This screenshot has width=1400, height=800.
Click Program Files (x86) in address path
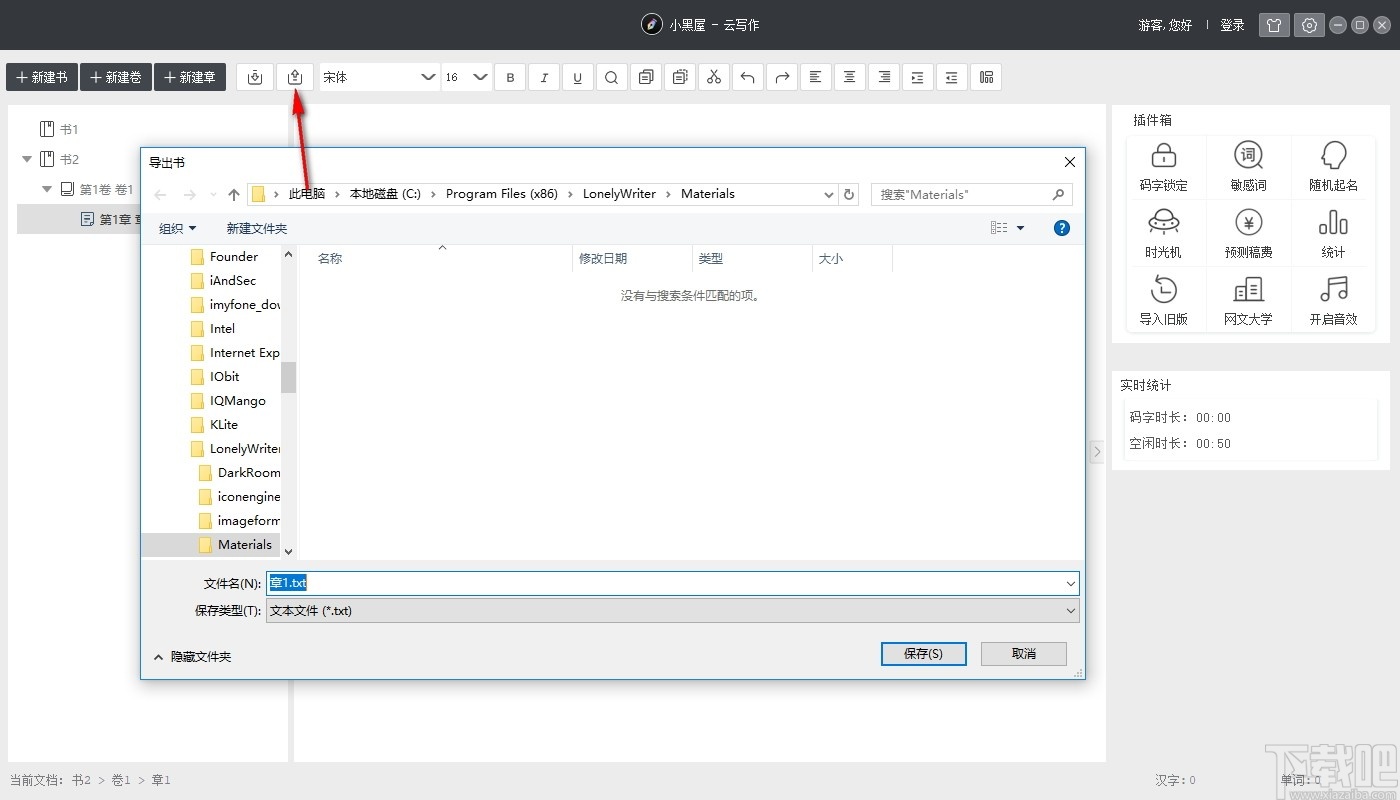click(502, 194)
